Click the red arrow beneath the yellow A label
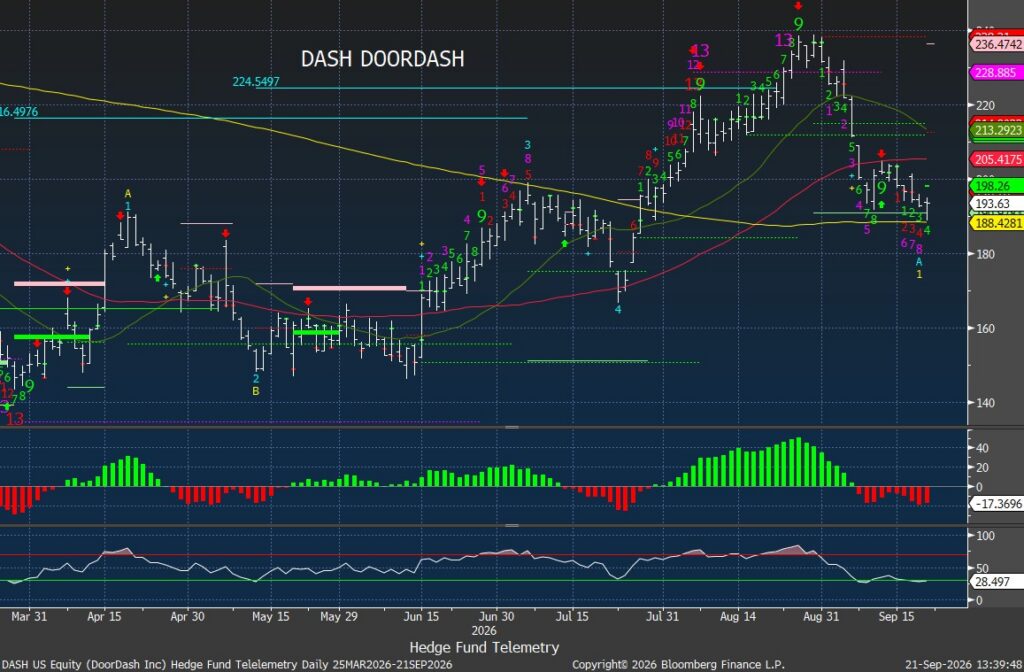The width and height of the screenshot is (1024, 672). pos(121,216)
